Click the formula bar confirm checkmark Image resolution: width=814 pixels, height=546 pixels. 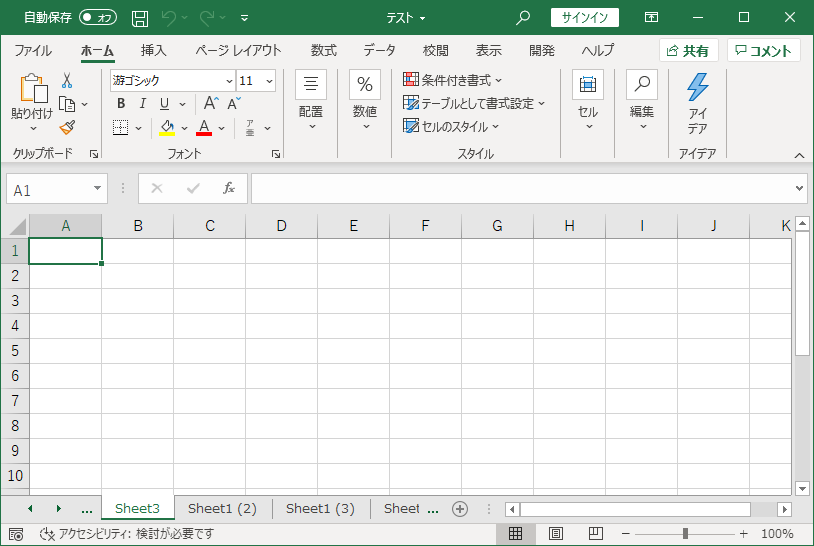(x=193, y=188)
